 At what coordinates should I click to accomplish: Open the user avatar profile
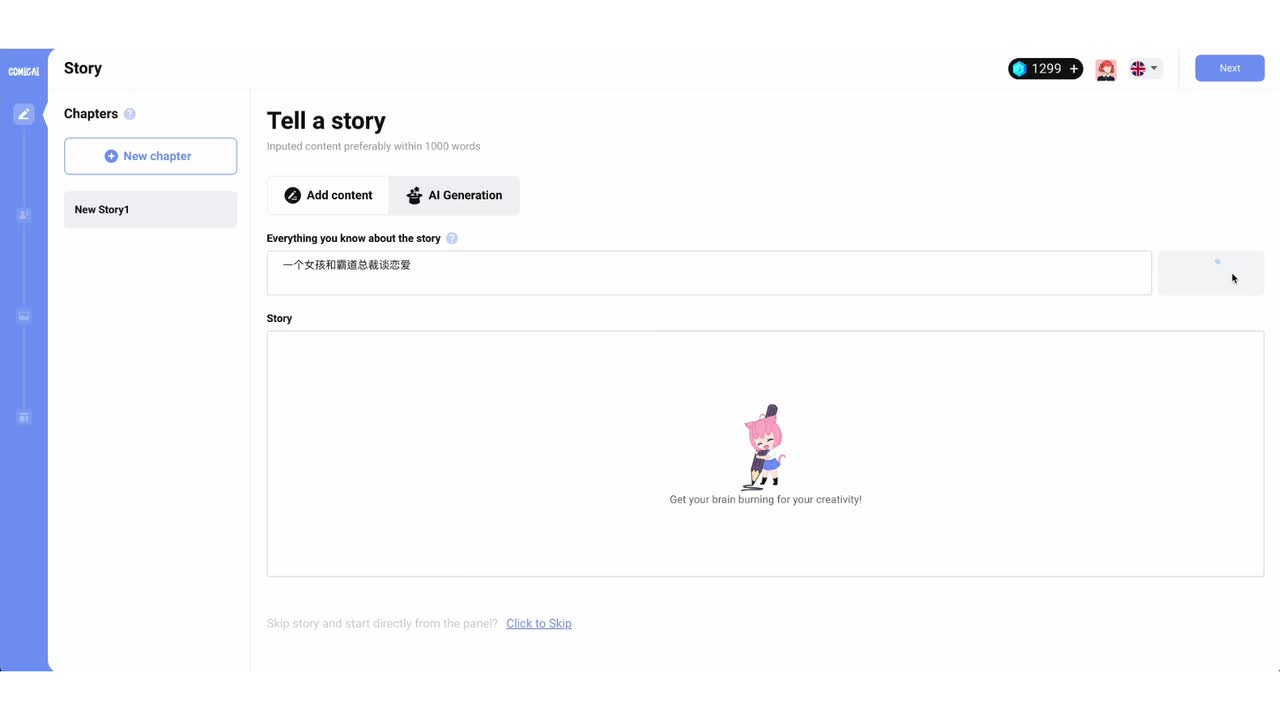click(1105, 69)
